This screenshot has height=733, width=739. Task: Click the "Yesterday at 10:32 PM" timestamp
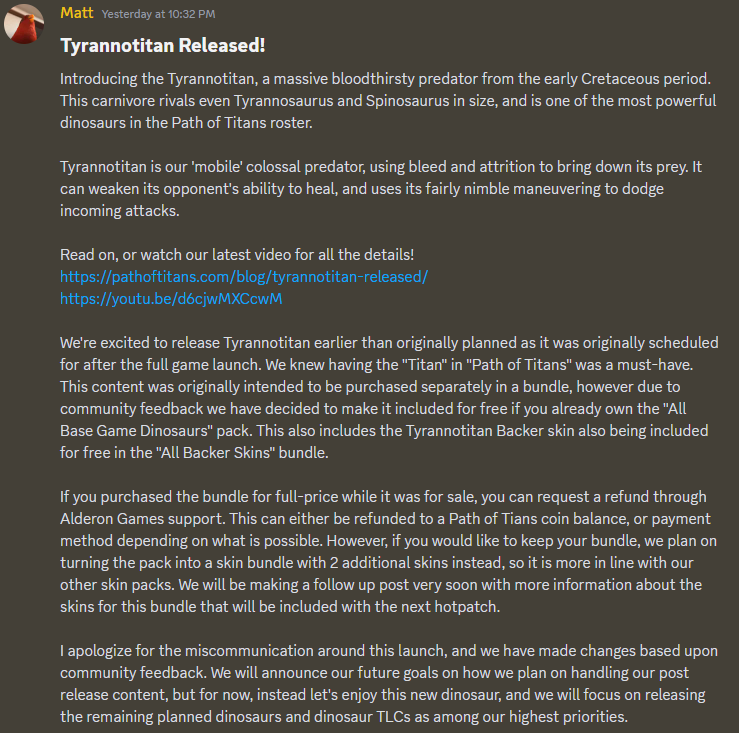click(158, 14)
